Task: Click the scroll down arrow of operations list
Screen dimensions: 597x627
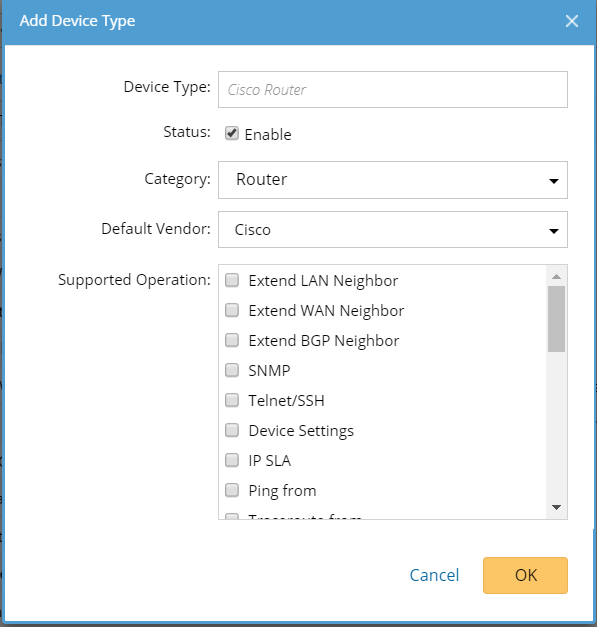Action: 556,507
